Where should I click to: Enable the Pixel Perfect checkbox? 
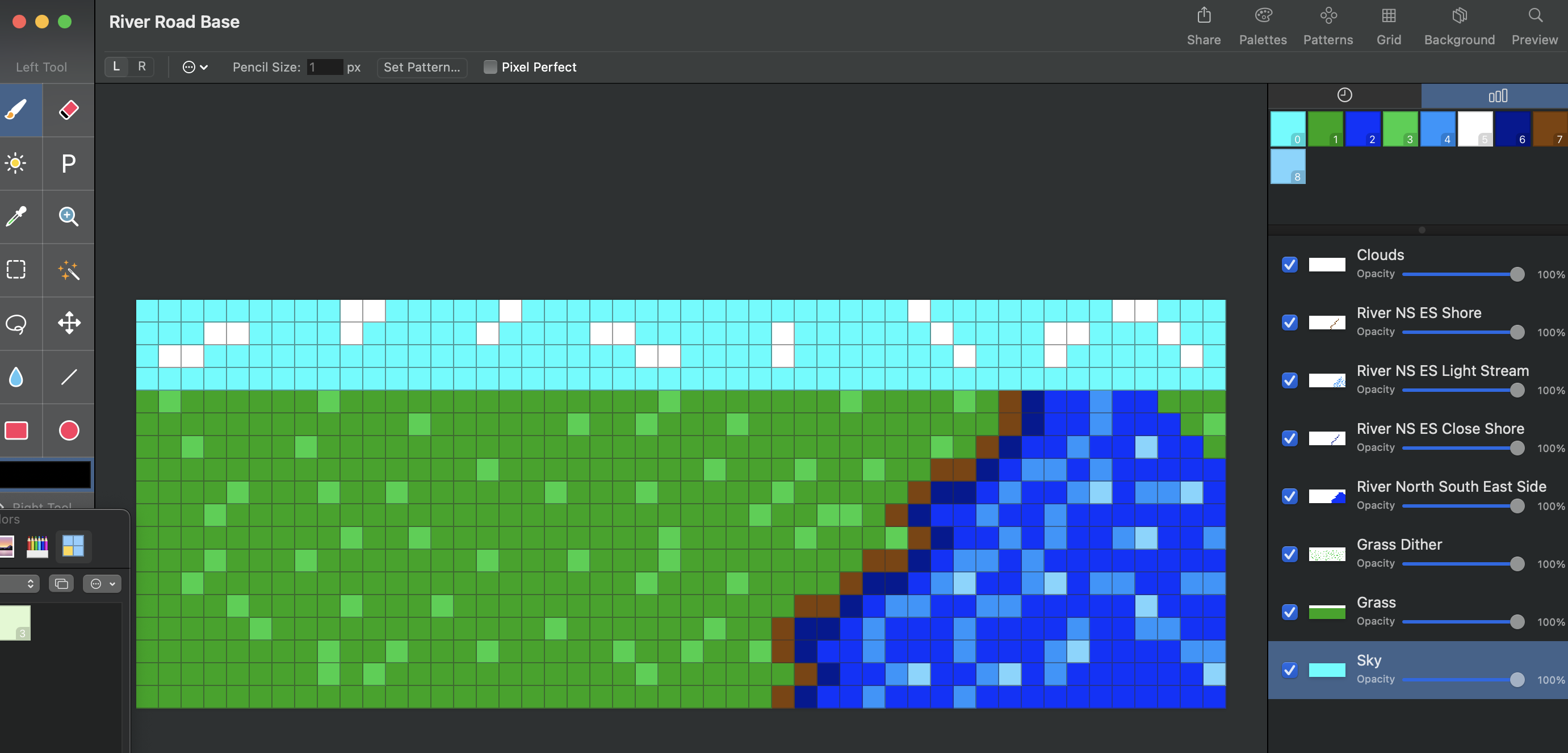coord(490,67)
